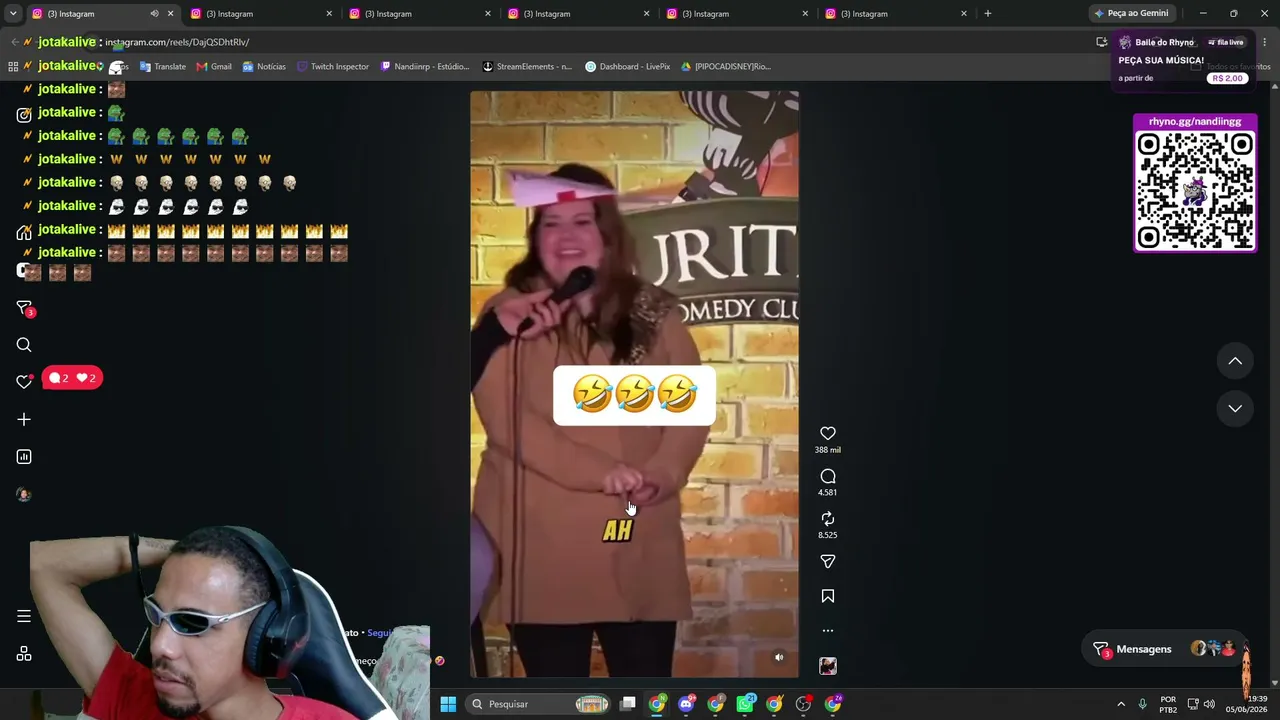Screen dimensions: 1280x720
Task: Open the Dashboard - LivePix bookmark
Action: [627, 67]
